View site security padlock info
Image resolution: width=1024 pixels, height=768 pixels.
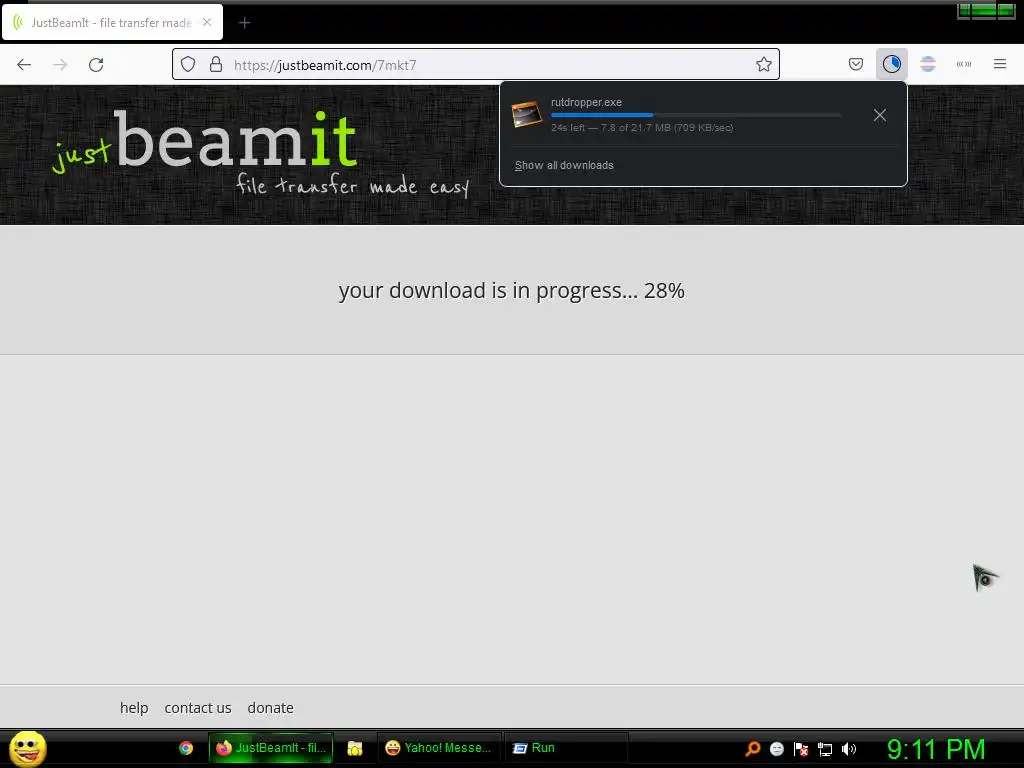pyautogui.click(x=216, y=65)
